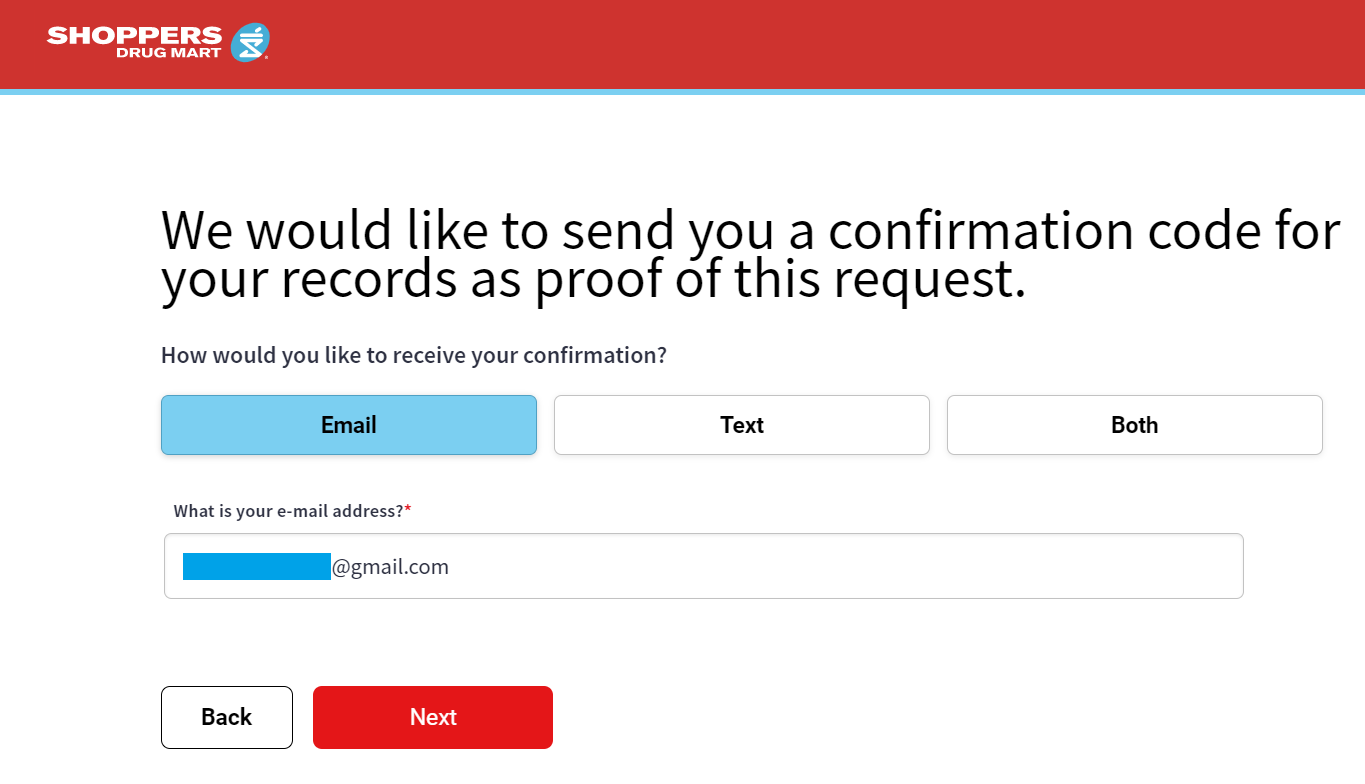Viewport: 1365px width, 784px height.
Task: Click the Shoppers Drug Mart pharmacy logo icon
Action: 250,42
